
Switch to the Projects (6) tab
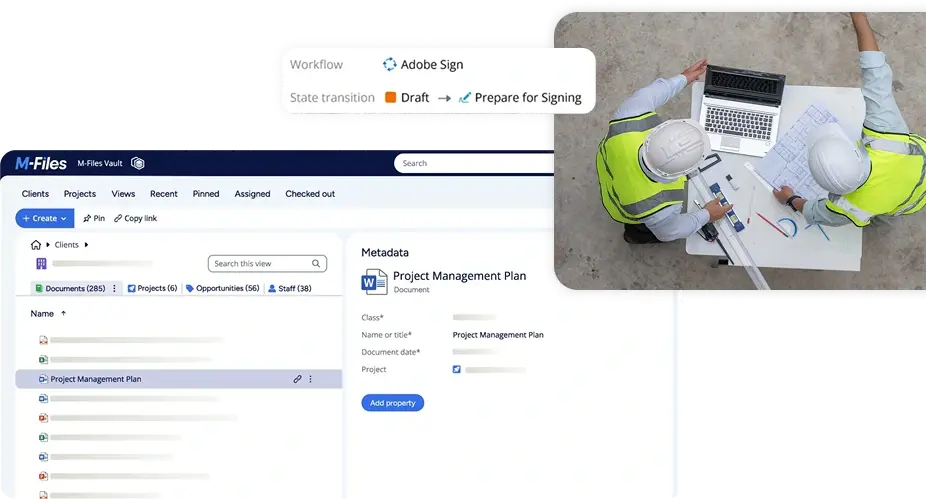click(x=152, y=288)
